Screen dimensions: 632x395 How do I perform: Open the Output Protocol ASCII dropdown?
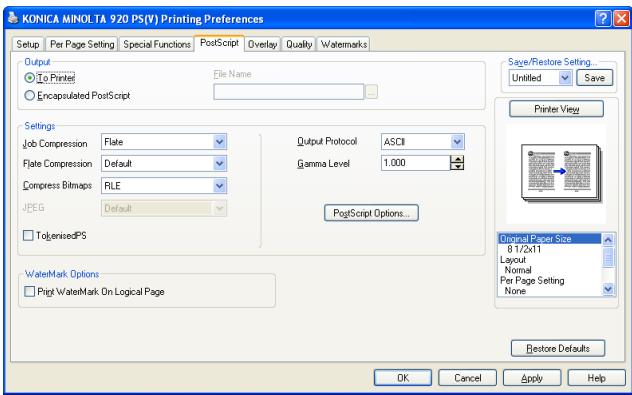[x=457, y=142]
